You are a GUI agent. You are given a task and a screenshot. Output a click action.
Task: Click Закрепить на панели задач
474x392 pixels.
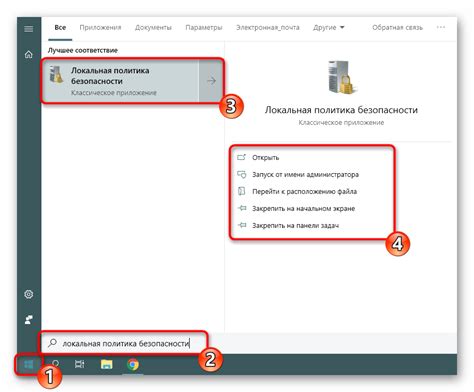pyautogui.click(x=295, y=226)
